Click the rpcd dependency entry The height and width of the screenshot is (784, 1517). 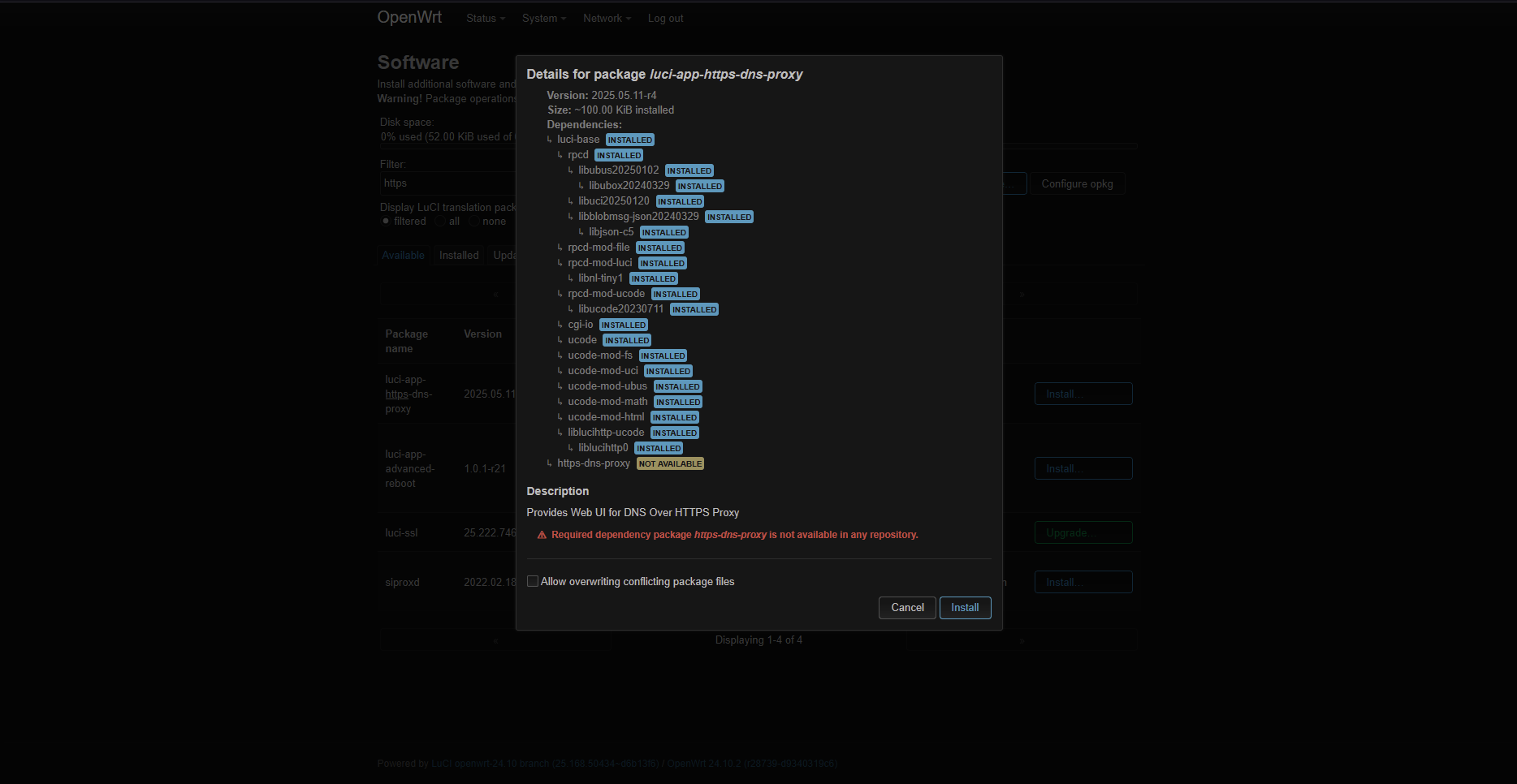pyautogui.click(x=578, y=155)
